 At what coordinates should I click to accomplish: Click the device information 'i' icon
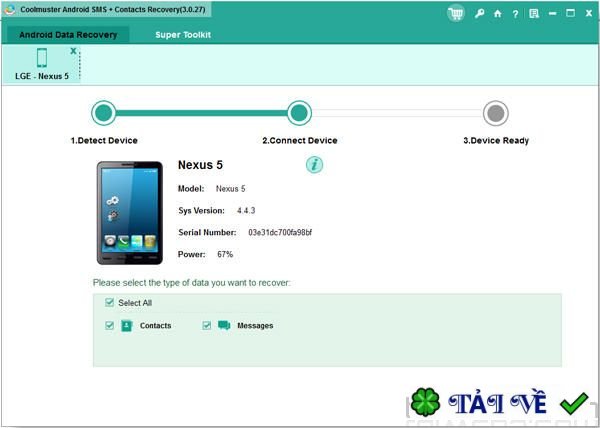tap(314, 165)
